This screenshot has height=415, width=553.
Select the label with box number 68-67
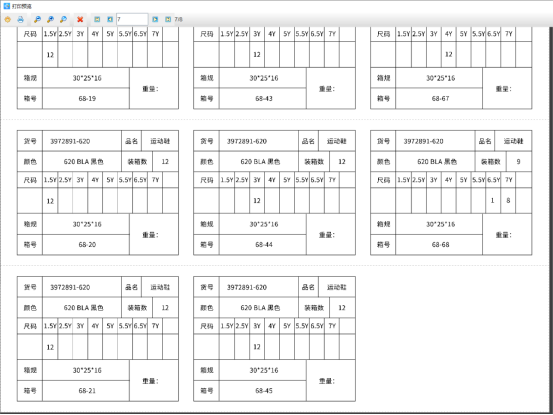pos(451,68)
